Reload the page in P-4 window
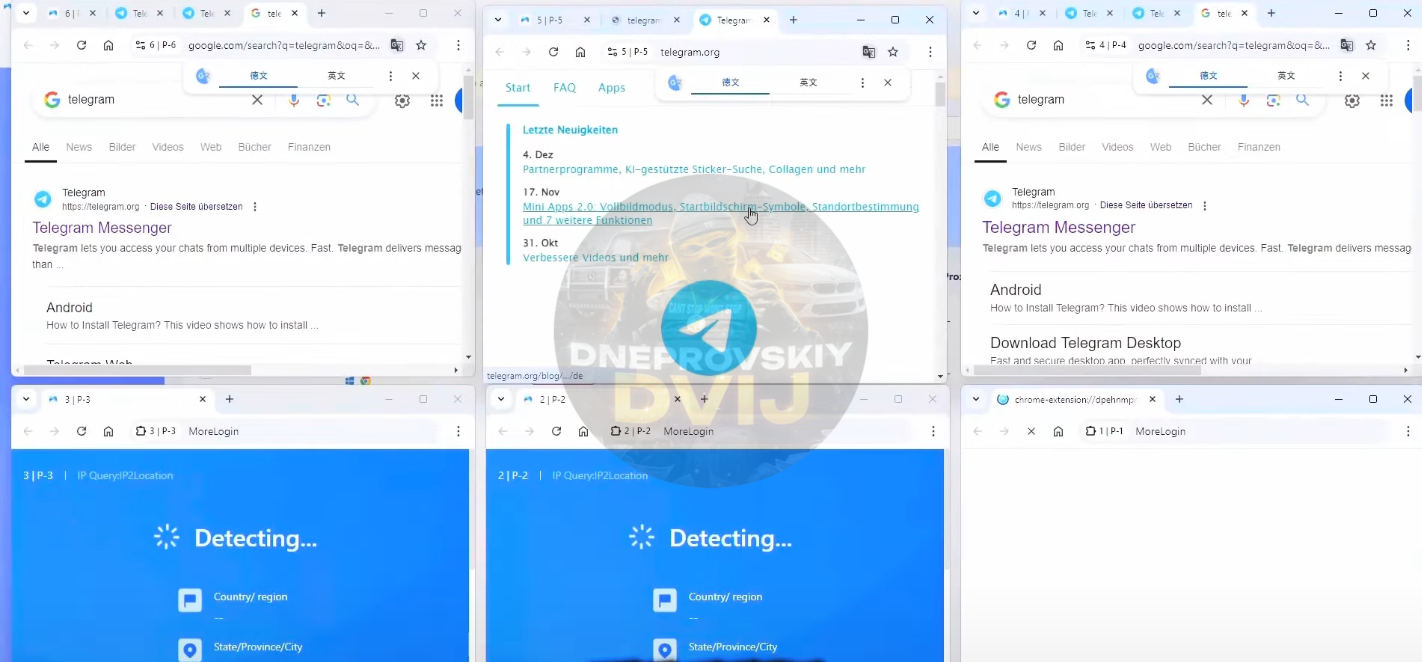Image resolution: width=1422 pixels, height=662 pixels. 1031,45
